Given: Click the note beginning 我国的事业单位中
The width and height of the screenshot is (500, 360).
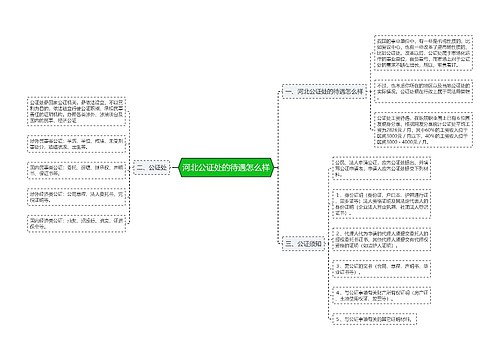Looking at the screenshot, I should pos(423,53).
